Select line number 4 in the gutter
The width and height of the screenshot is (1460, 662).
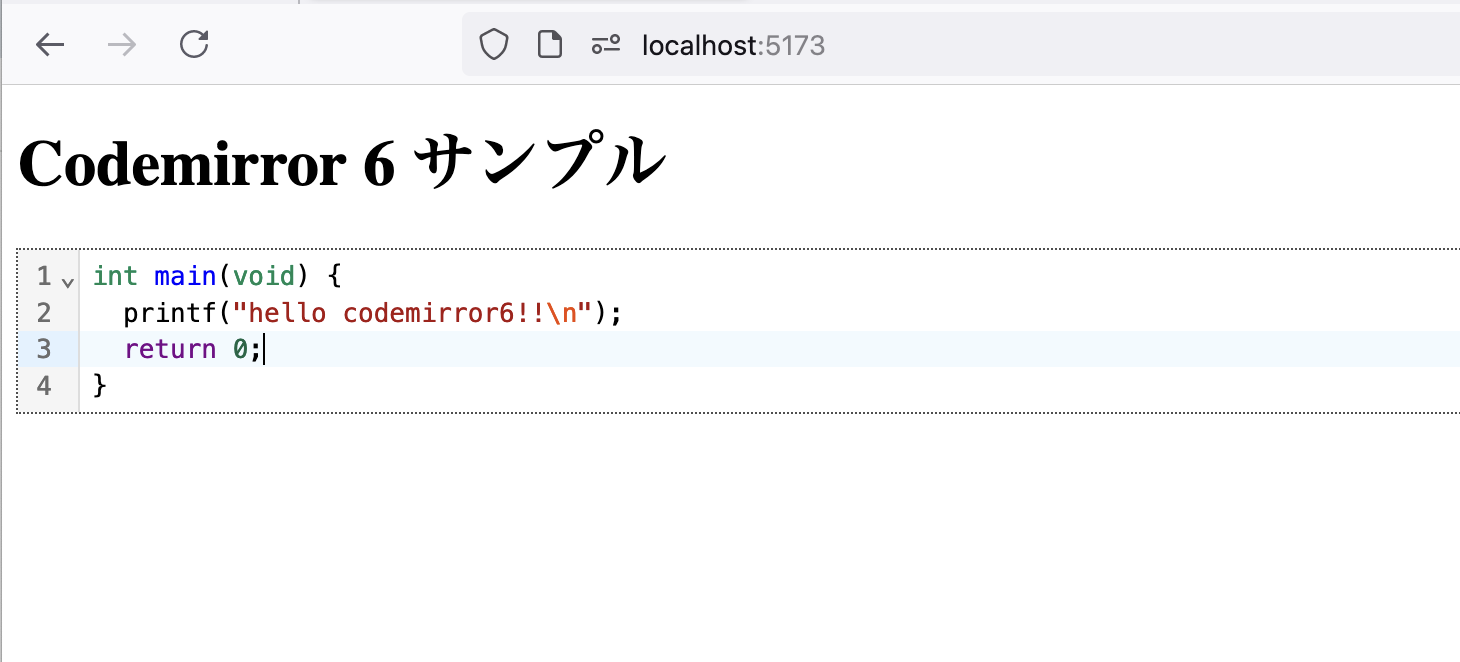(x=44, y=386)
